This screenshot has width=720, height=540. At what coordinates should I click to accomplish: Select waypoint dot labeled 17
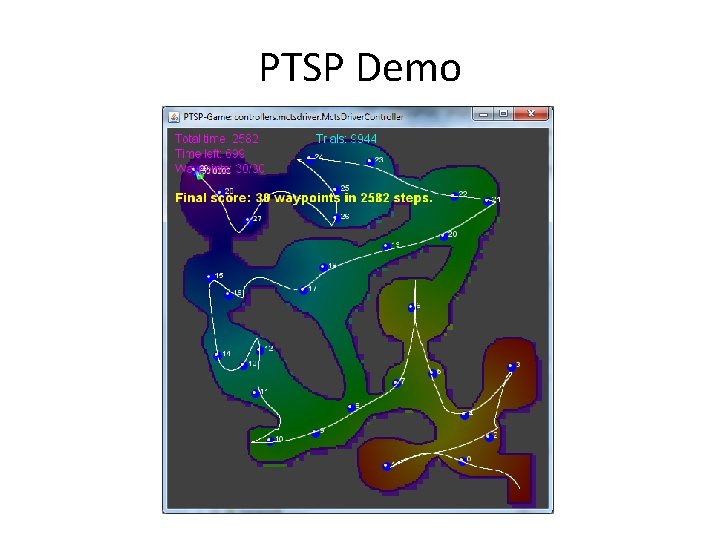pos(304,290)
